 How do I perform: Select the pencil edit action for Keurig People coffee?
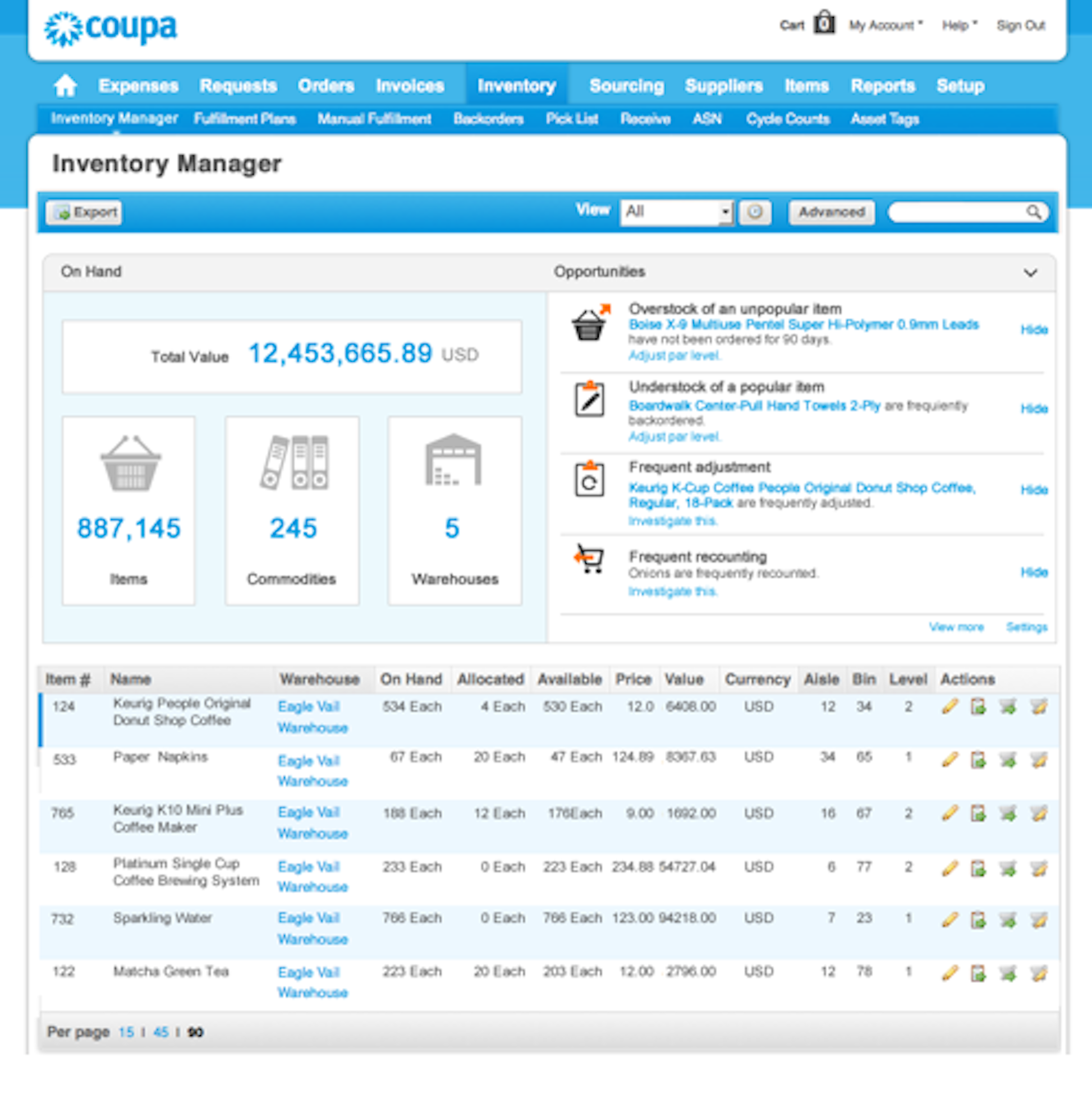[950, 706]
